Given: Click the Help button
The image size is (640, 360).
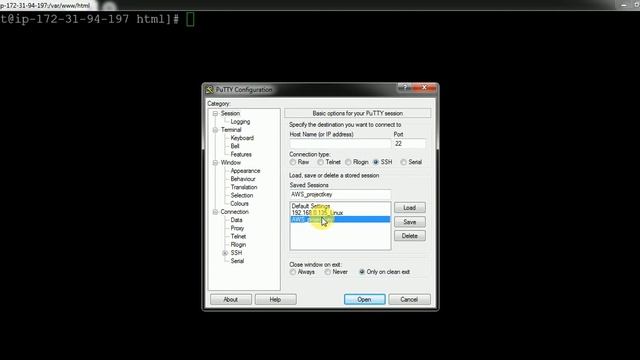Looking at the screenshot, I should coord(275,300).
